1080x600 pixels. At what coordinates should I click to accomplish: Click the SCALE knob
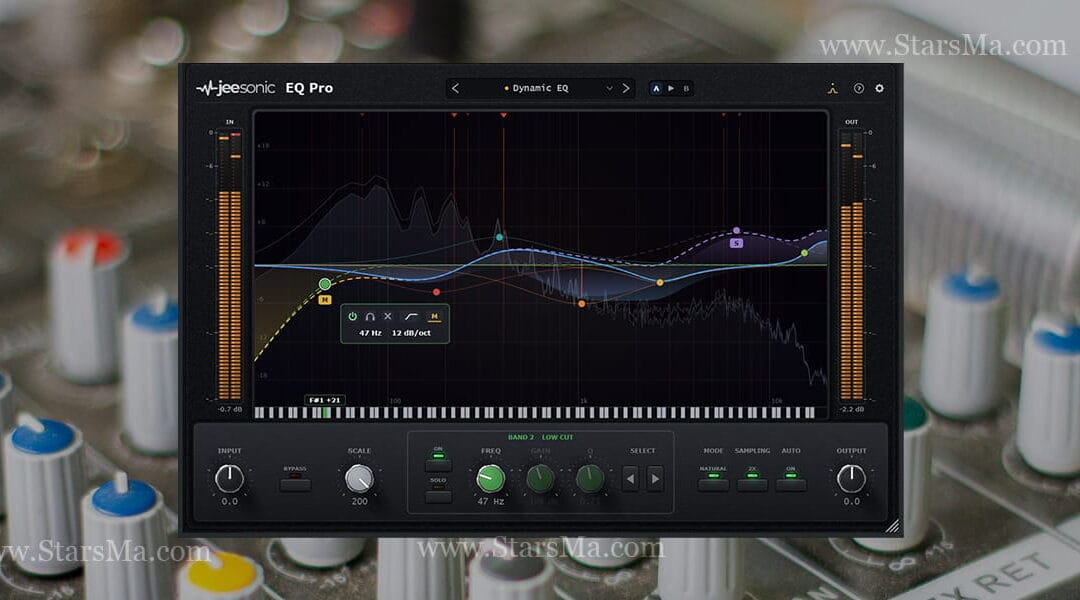coord(359,478)
